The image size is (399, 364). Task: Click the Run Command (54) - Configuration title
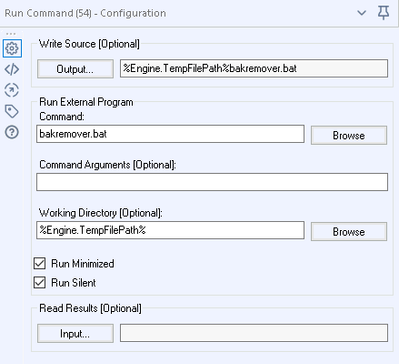point(85,13)
